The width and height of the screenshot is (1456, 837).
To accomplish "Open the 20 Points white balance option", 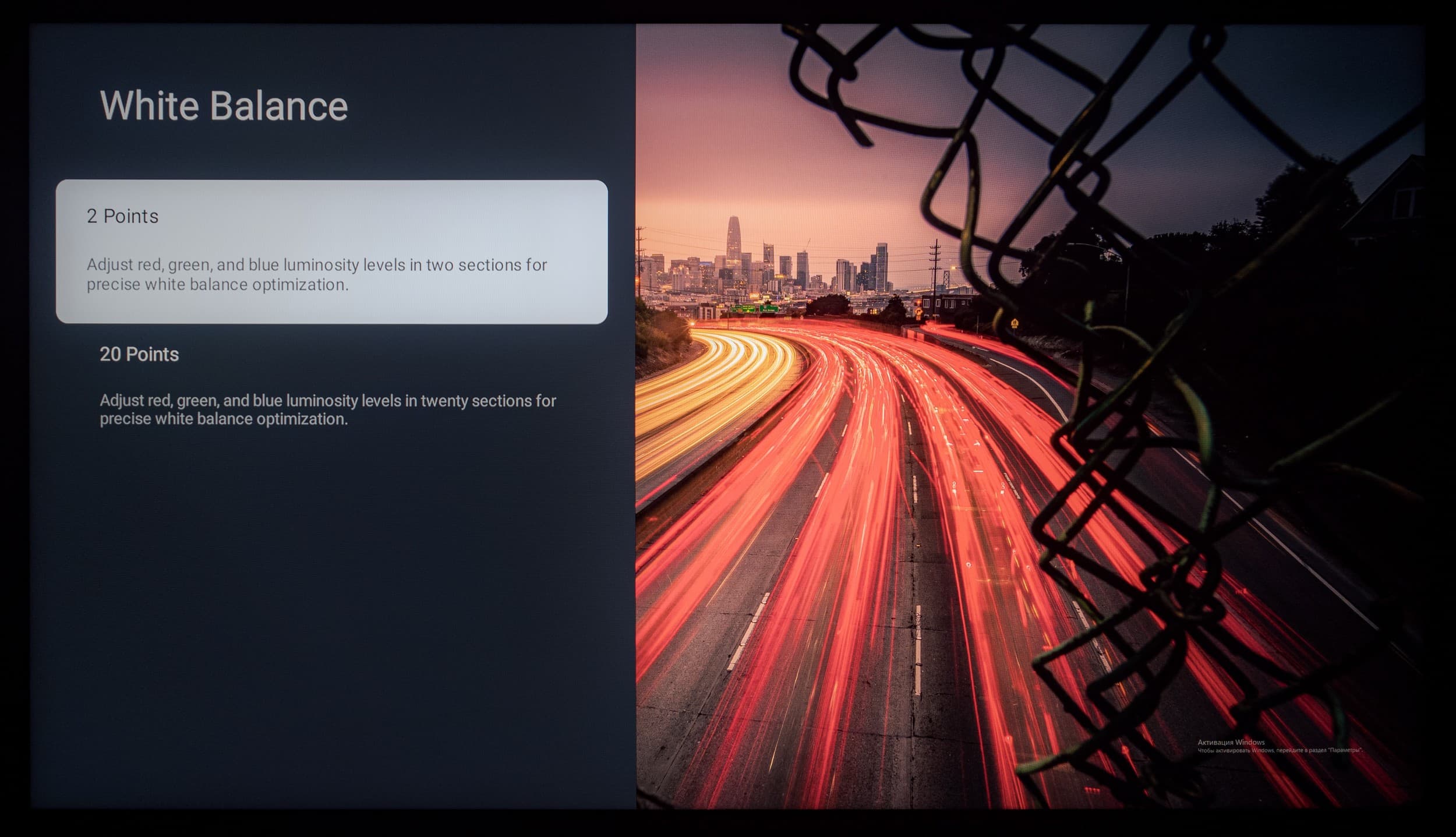I will [x=139, y=354].
